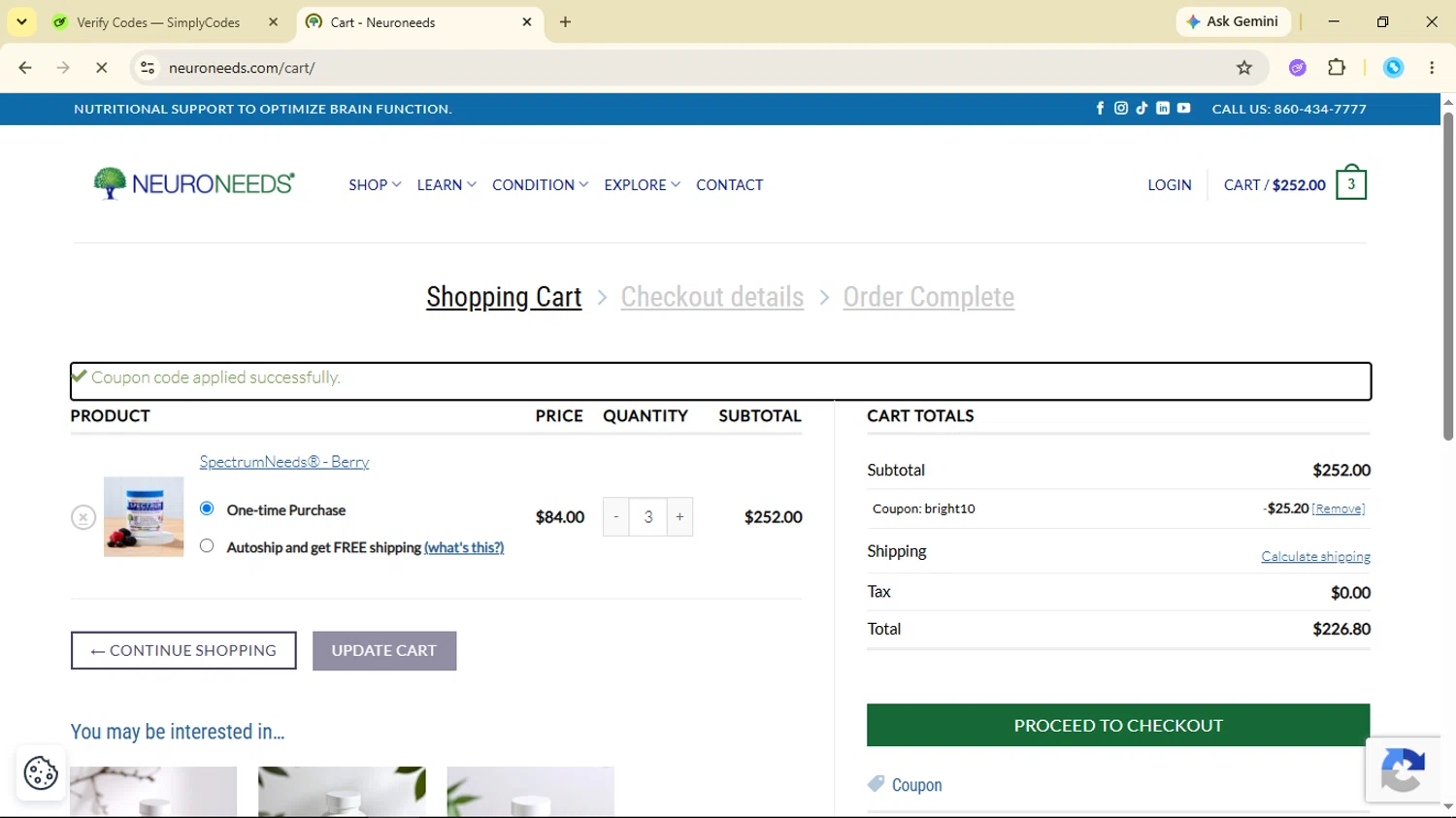The height and width of the screenshot is (818, 1456).
Task: Go to Checkout details step
Action: (x=712, y=297)
